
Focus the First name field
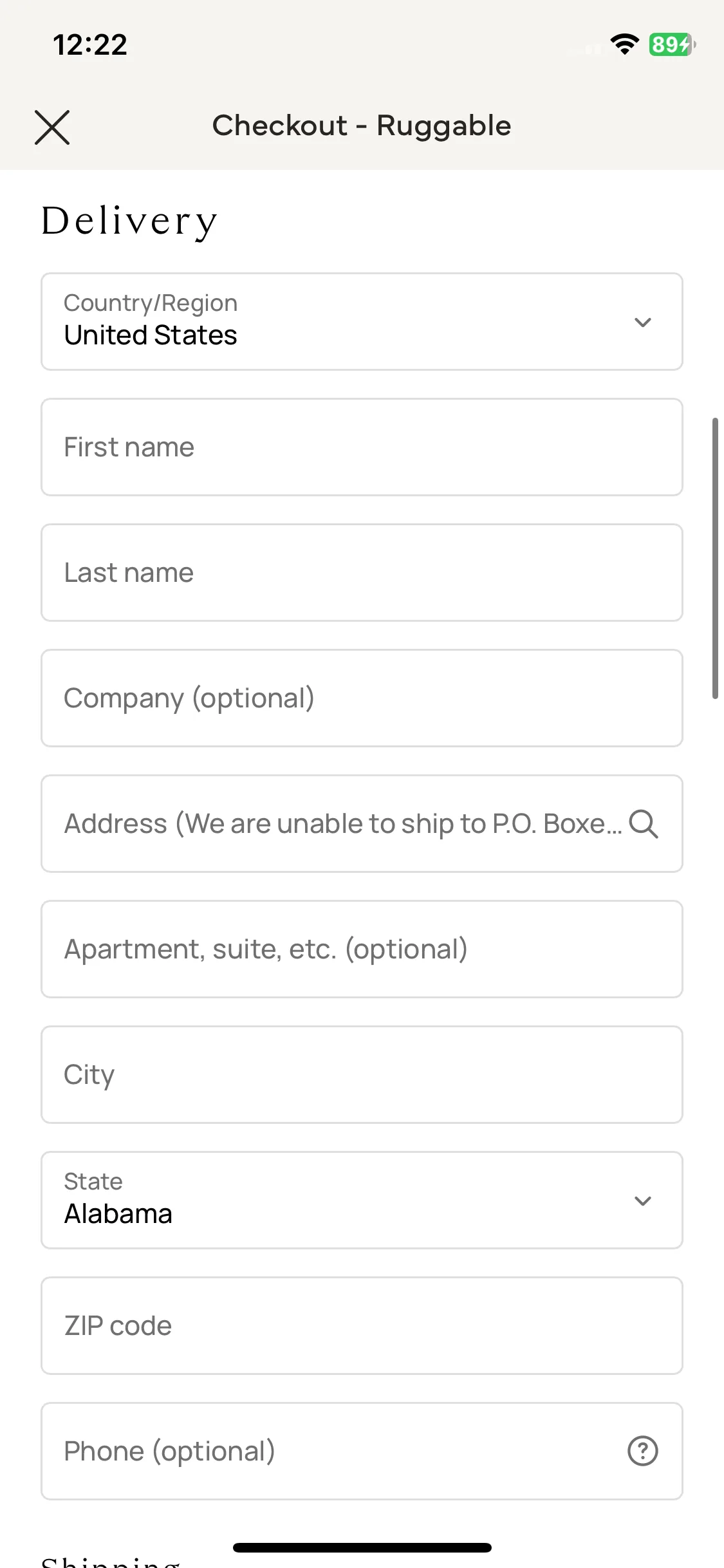362,447
